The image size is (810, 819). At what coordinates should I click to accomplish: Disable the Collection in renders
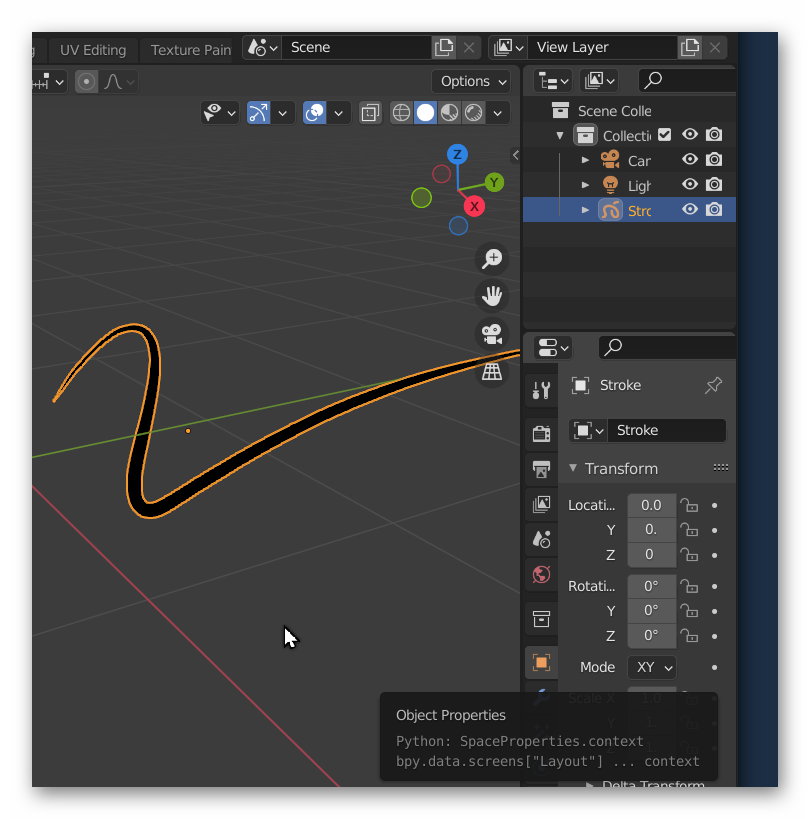714,135
